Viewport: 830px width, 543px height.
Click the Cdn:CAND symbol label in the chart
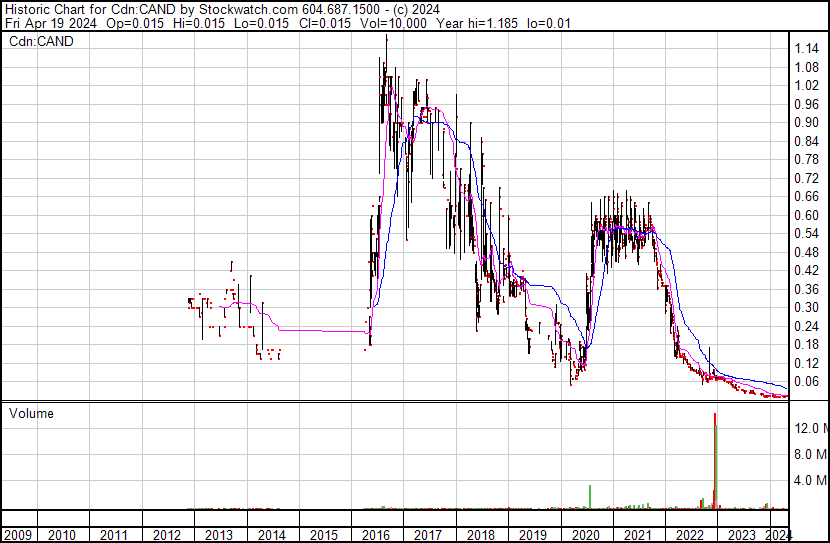[x=41, y=42]
